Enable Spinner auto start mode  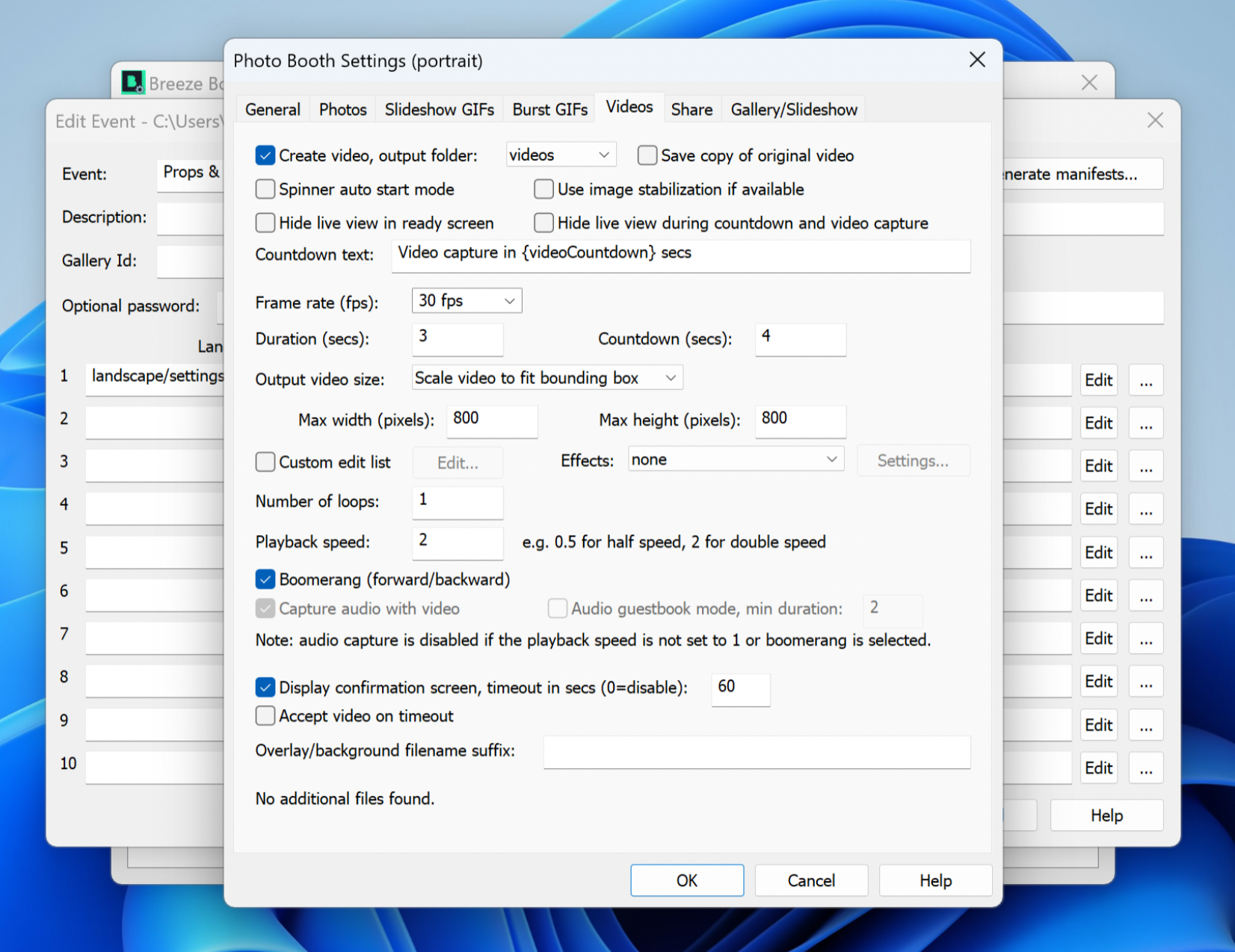(265, 189)
